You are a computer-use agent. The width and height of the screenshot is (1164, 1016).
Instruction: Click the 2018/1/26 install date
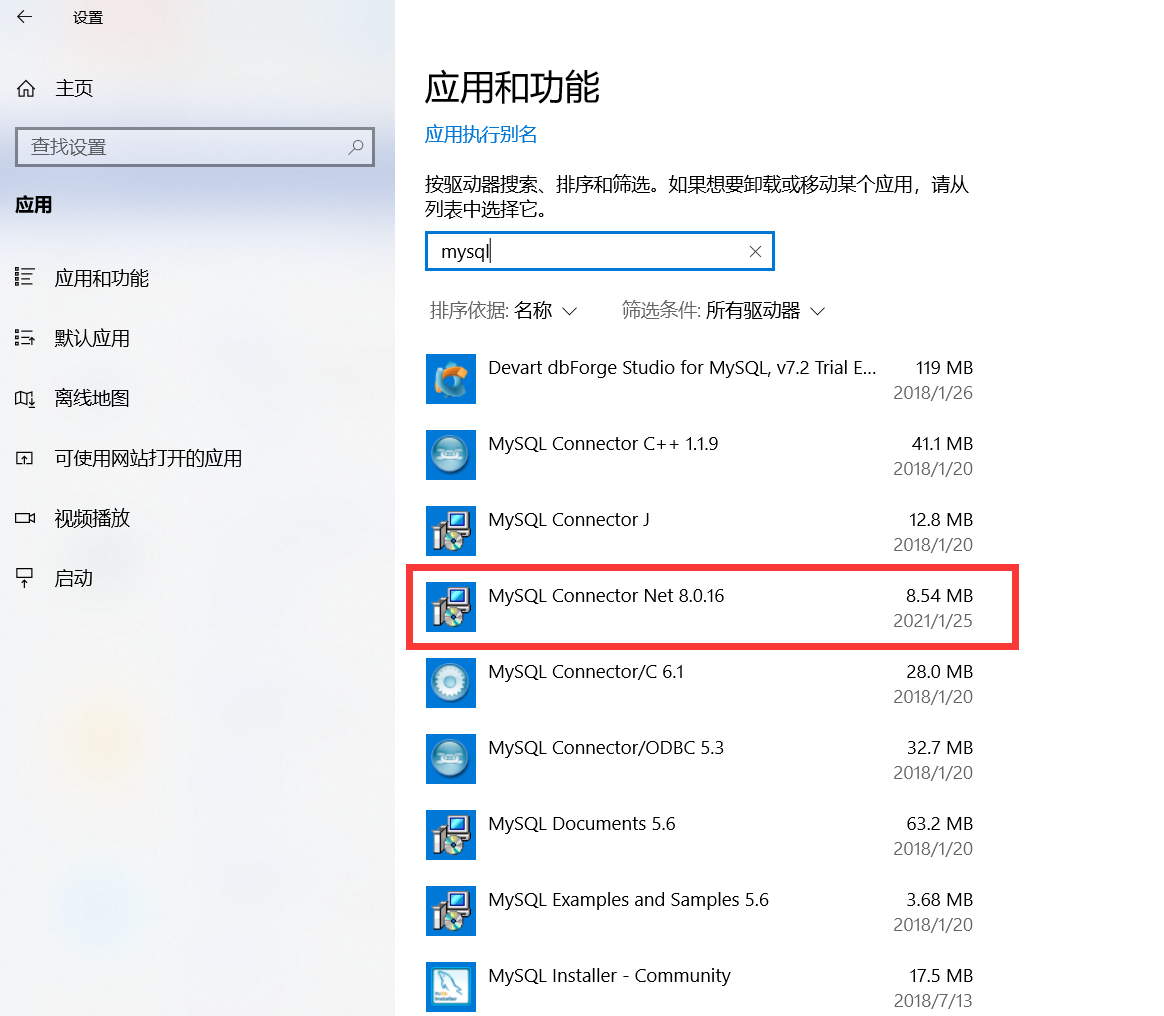tap(933, 393)
